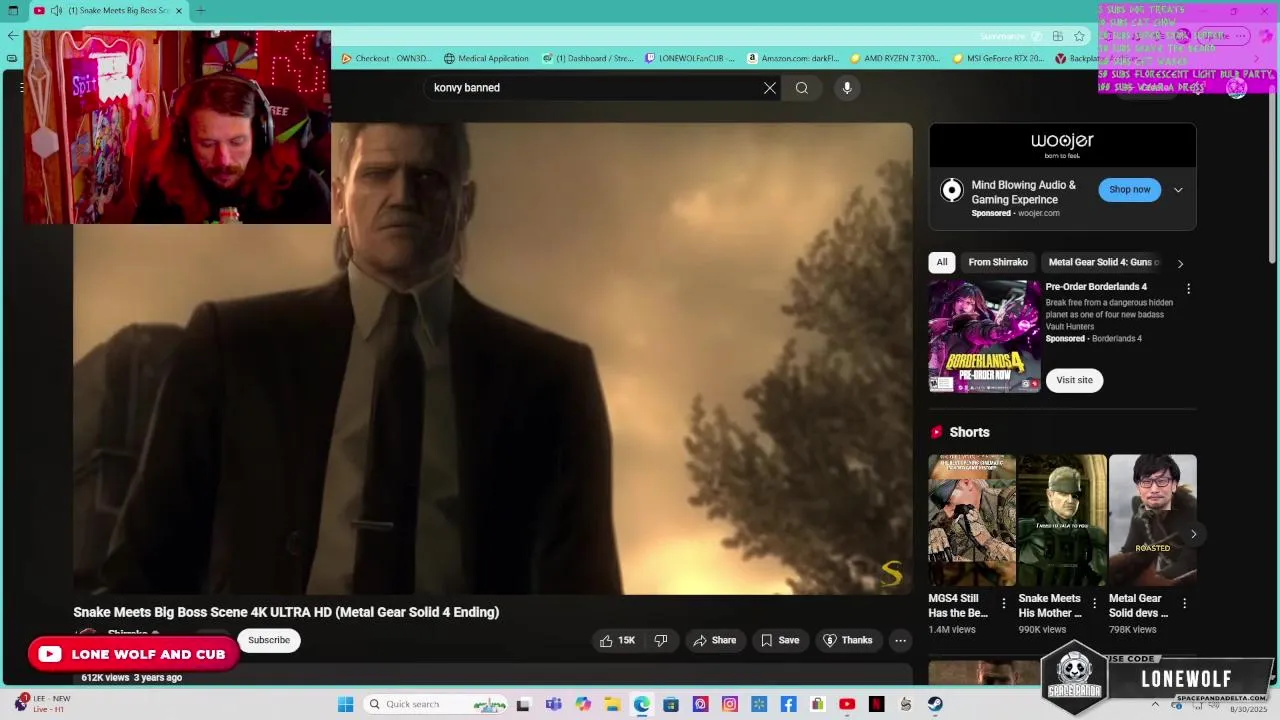Save the video to playlist

pyautogui.click(x=780, y=640)
